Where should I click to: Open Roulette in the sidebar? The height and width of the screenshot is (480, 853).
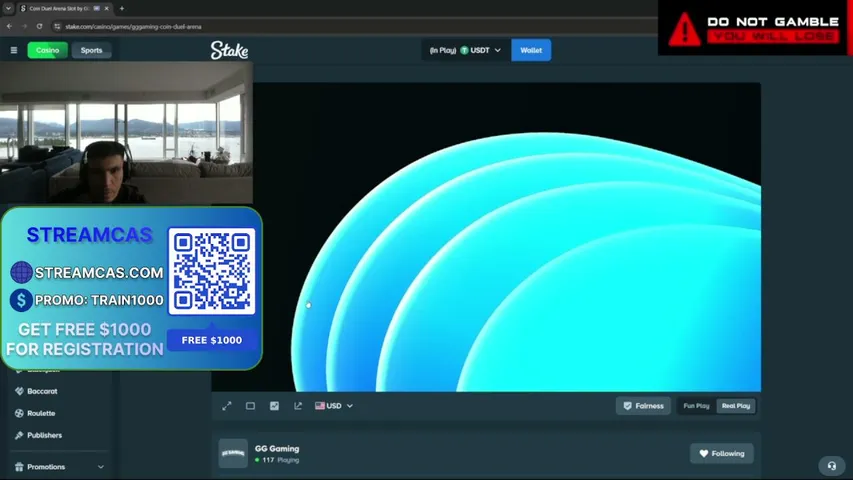click(x=41, y=413)
